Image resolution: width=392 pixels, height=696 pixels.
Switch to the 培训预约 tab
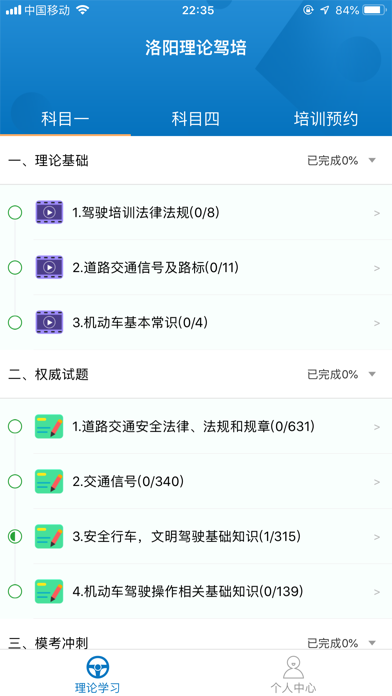(326, 119)
